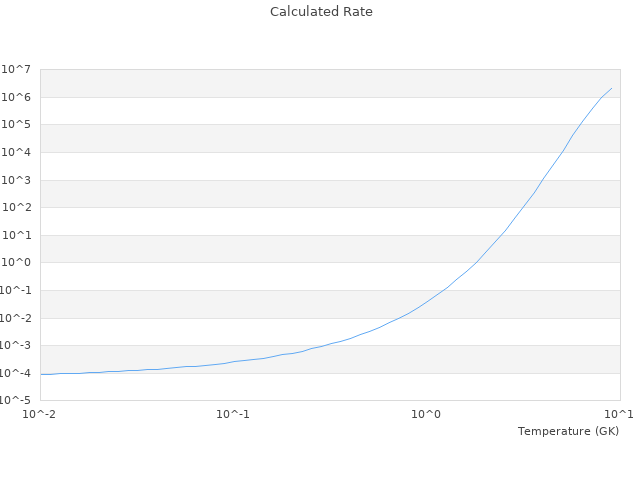
Task: Select the 10^6 y-axis tick label
Action: (17, 97)
